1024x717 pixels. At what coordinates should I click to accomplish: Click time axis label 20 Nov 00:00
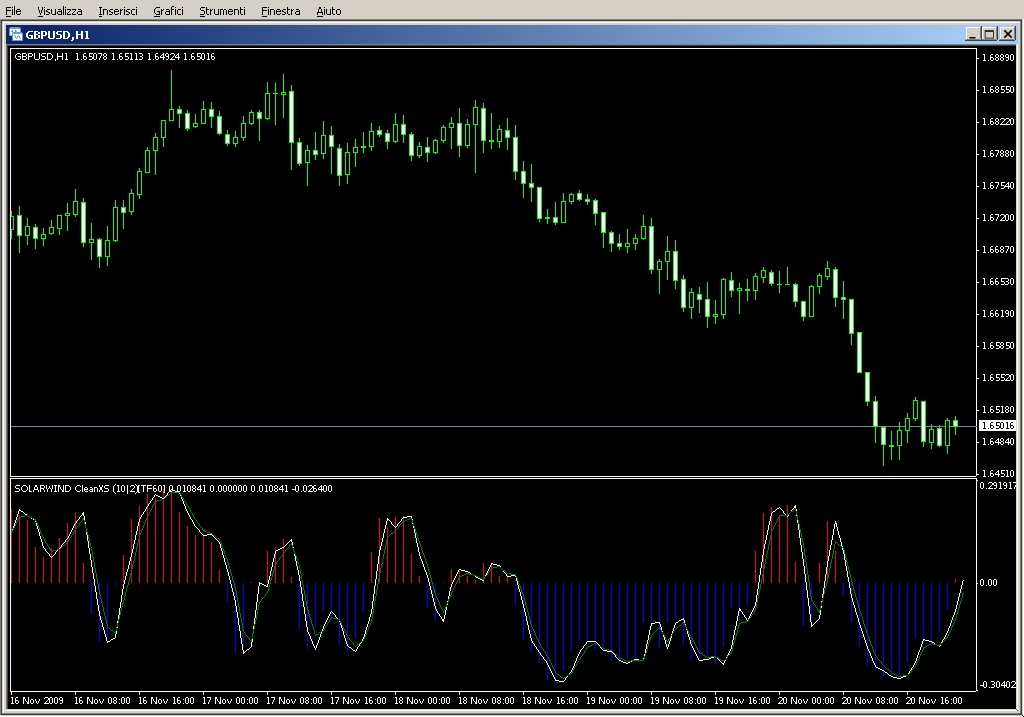[x=806, y=701]
